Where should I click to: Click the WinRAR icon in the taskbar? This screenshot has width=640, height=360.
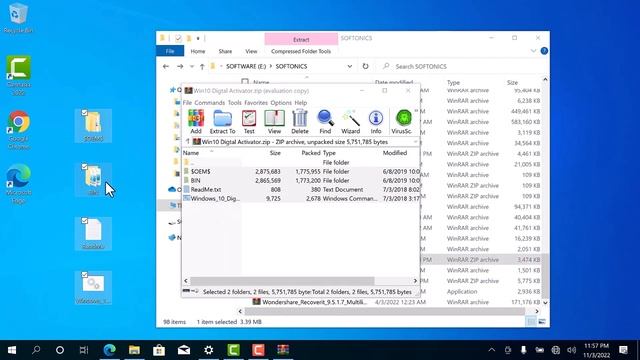coord(283,350)
